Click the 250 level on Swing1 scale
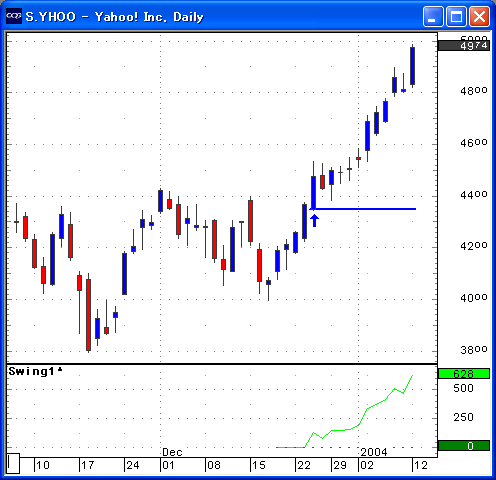 pyautogui.click(x=463, y=417)
